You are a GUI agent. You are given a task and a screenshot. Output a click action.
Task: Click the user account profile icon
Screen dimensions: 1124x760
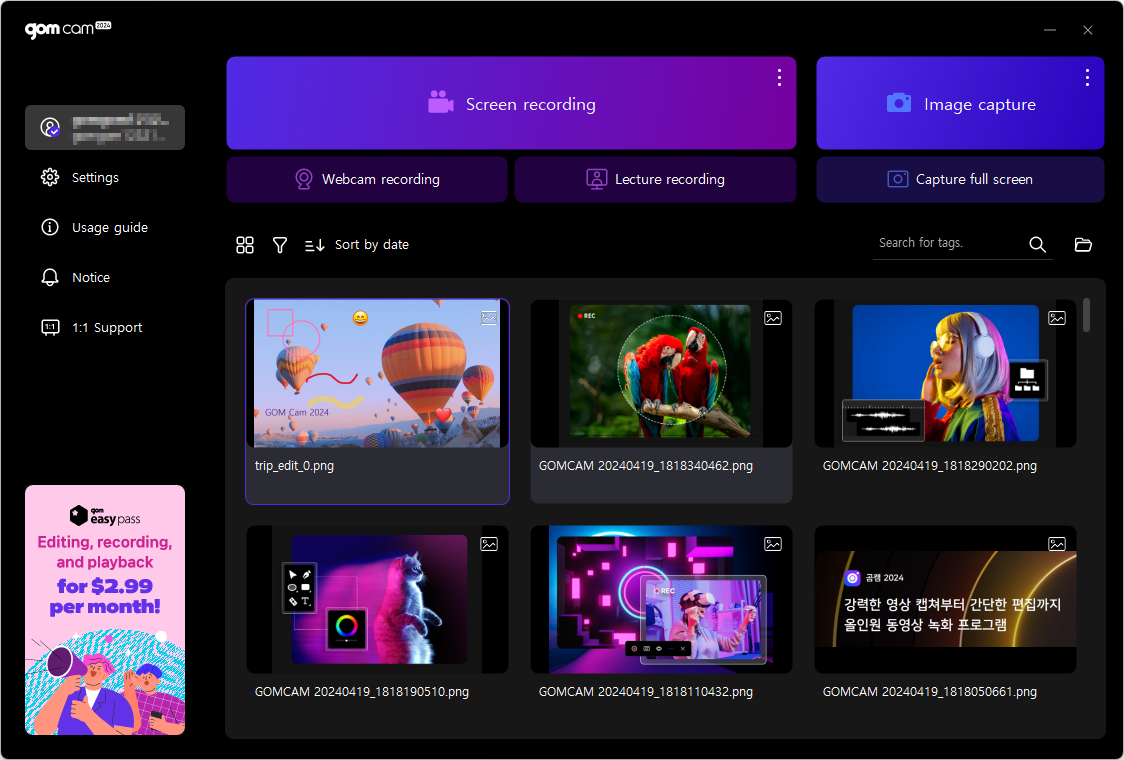[50, 128]
